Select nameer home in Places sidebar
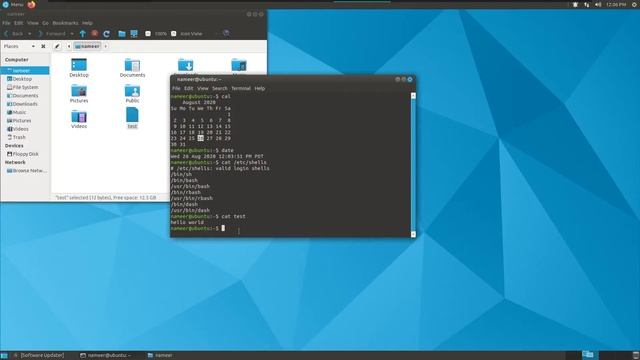 coord(25,71)
